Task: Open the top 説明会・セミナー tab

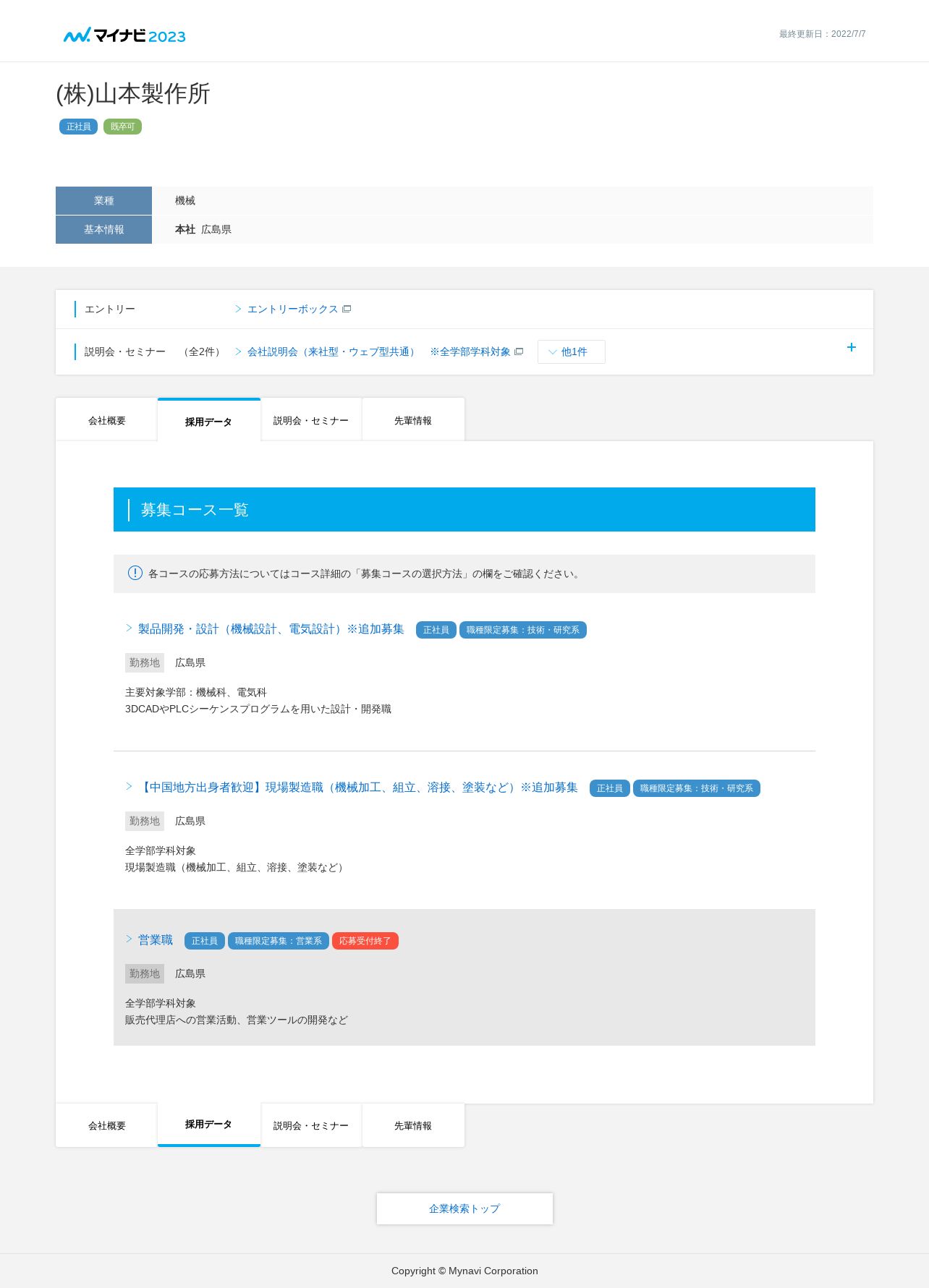Action: (x=311, y=420)
